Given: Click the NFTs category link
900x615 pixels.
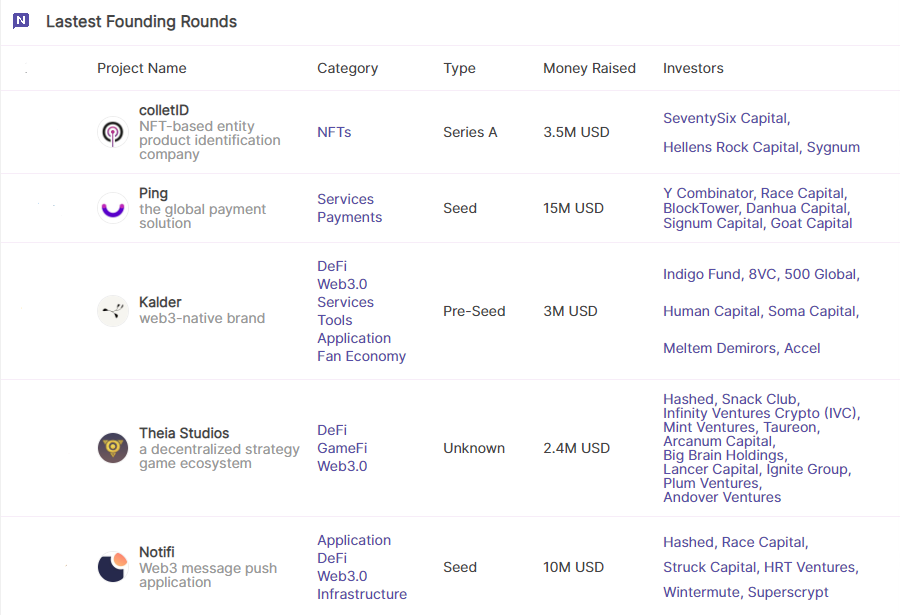Looking at the screenshot, I should click(334, 132).
